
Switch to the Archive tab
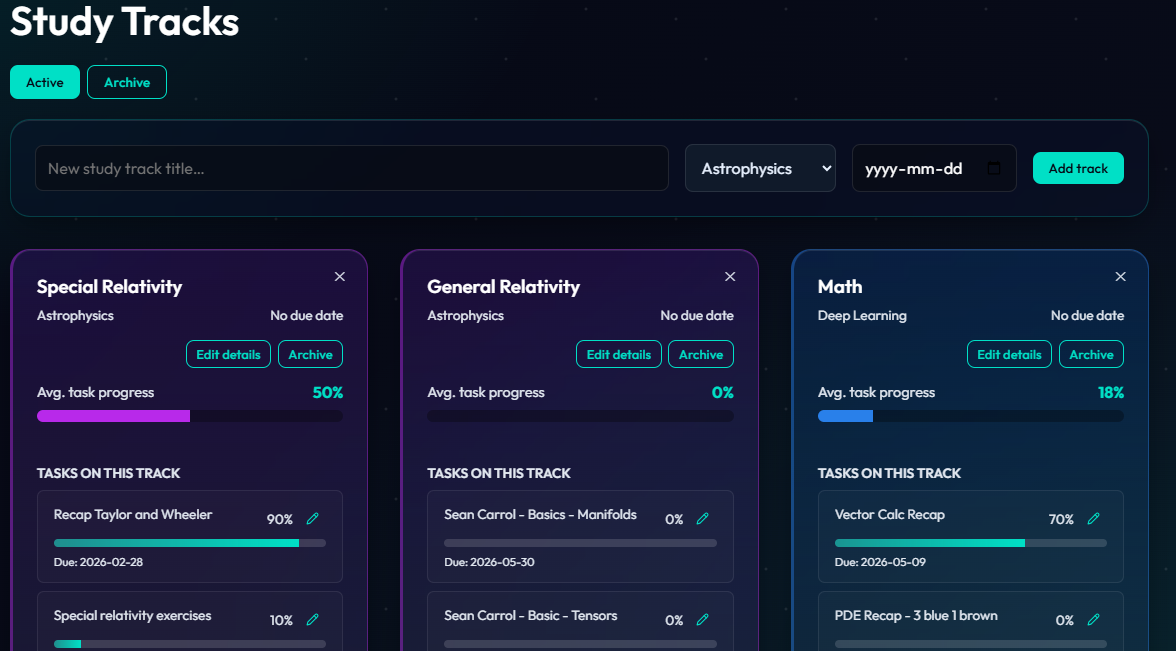pos(127,82)
